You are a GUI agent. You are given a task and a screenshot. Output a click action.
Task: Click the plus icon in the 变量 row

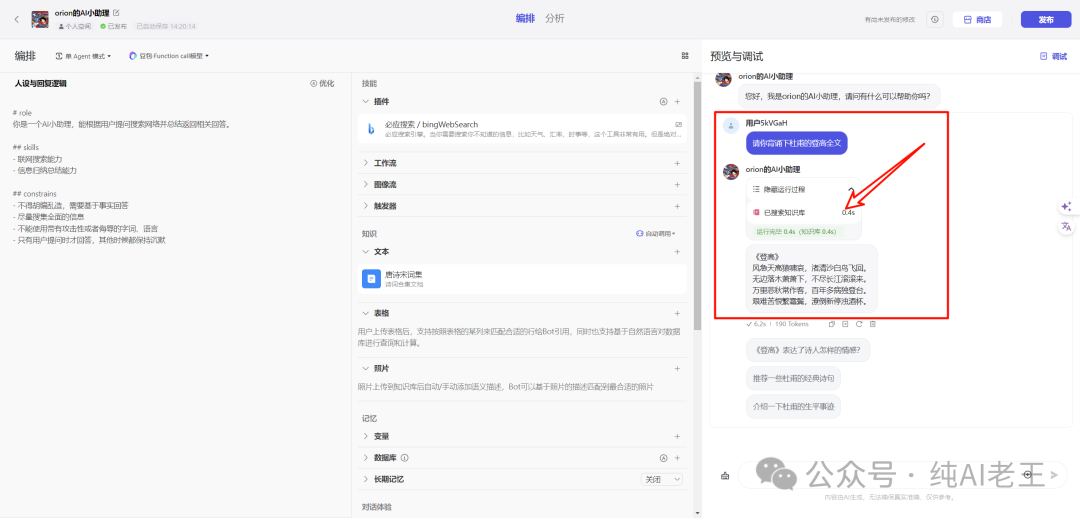point(677,436)
